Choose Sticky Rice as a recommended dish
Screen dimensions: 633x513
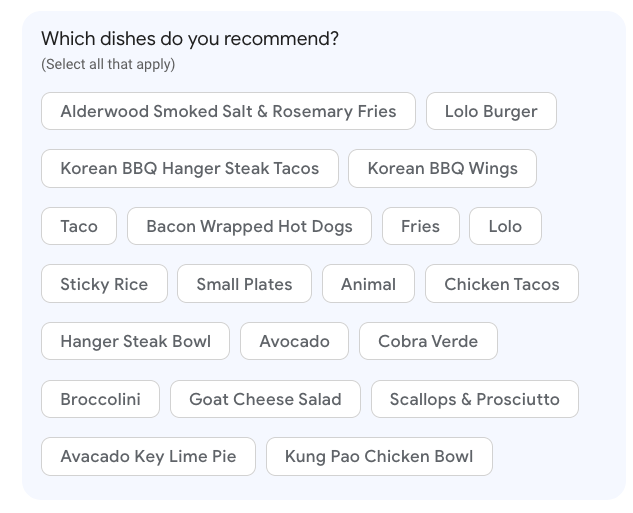[x=104, y=284]
